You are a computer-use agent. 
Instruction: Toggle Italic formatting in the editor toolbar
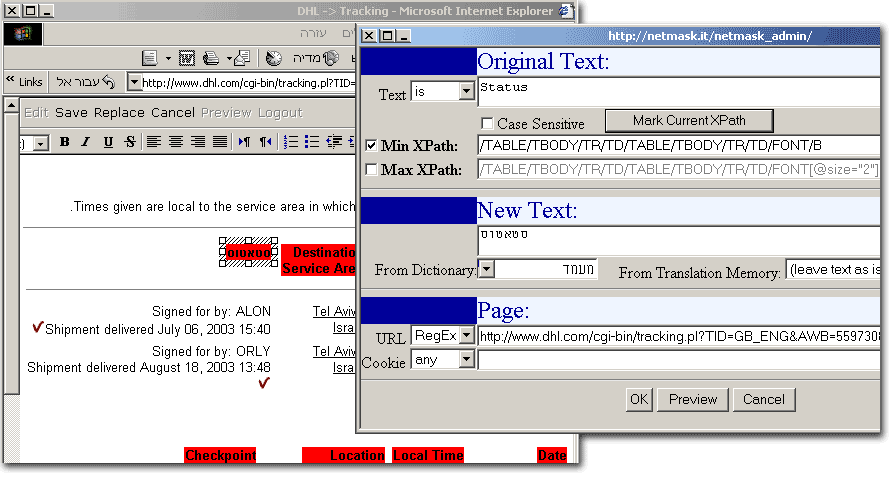point(86,142)
